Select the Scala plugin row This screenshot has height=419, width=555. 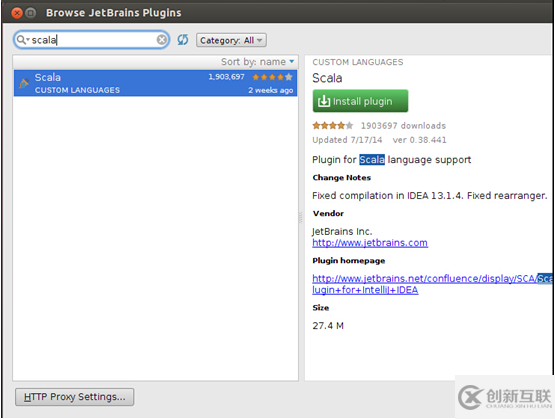point(155,83)
